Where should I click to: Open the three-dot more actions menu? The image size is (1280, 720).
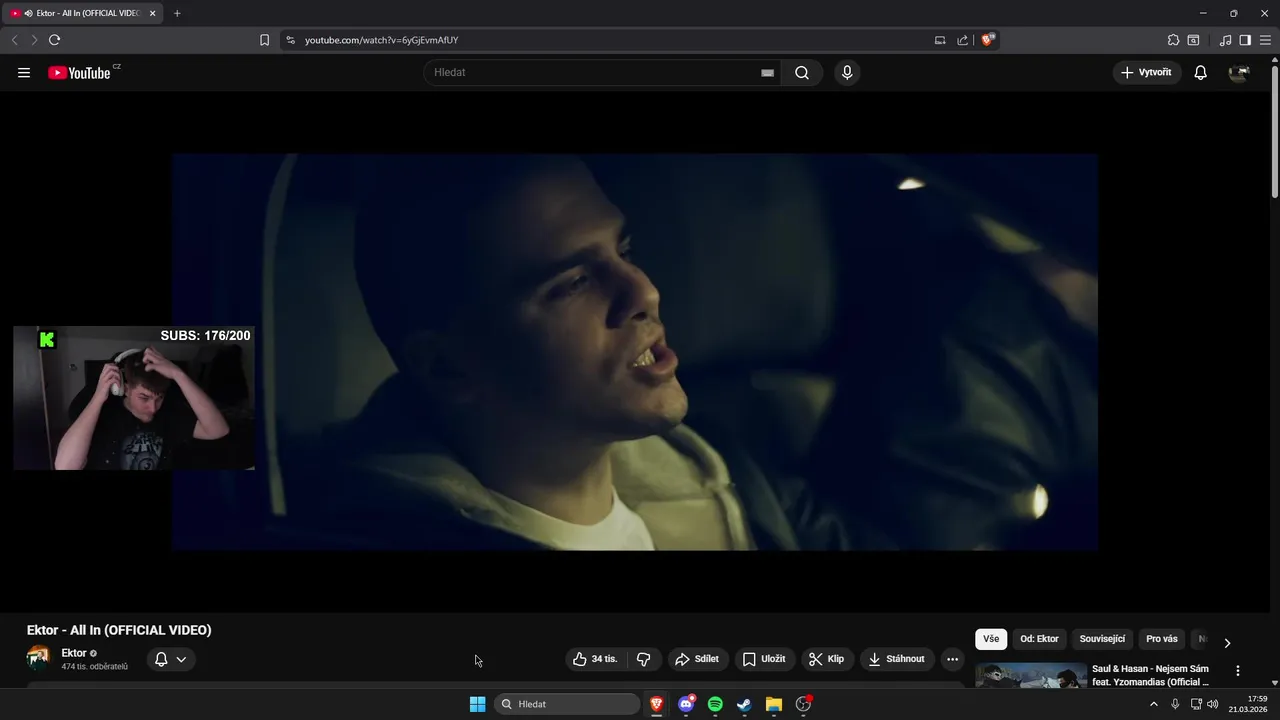point(952,659)
